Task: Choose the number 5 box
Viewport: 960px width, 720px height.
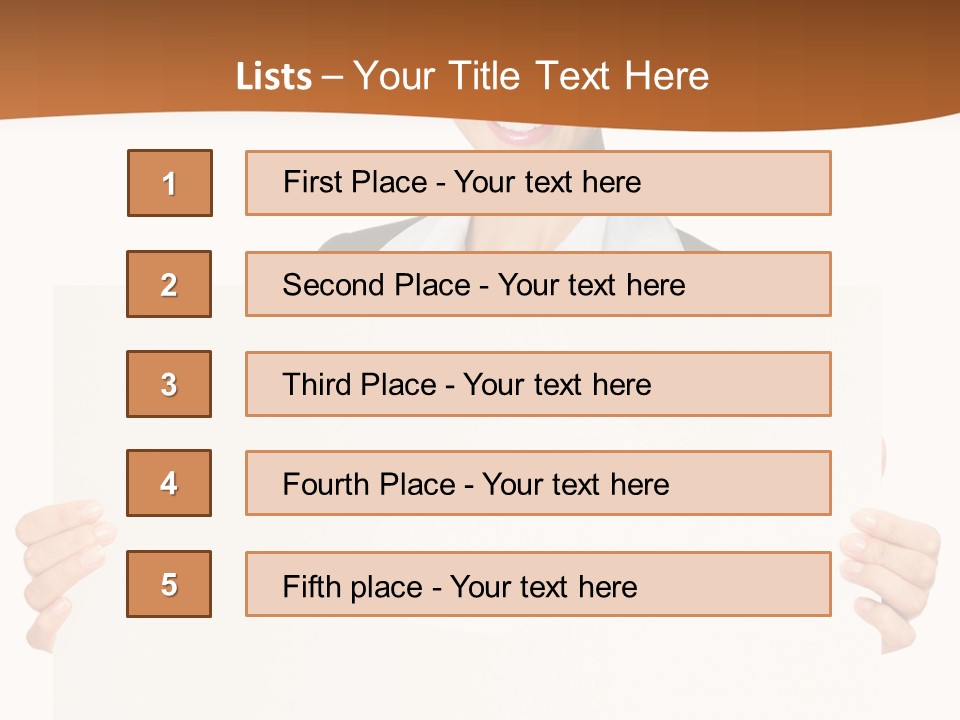Action: tap(169, 584)
